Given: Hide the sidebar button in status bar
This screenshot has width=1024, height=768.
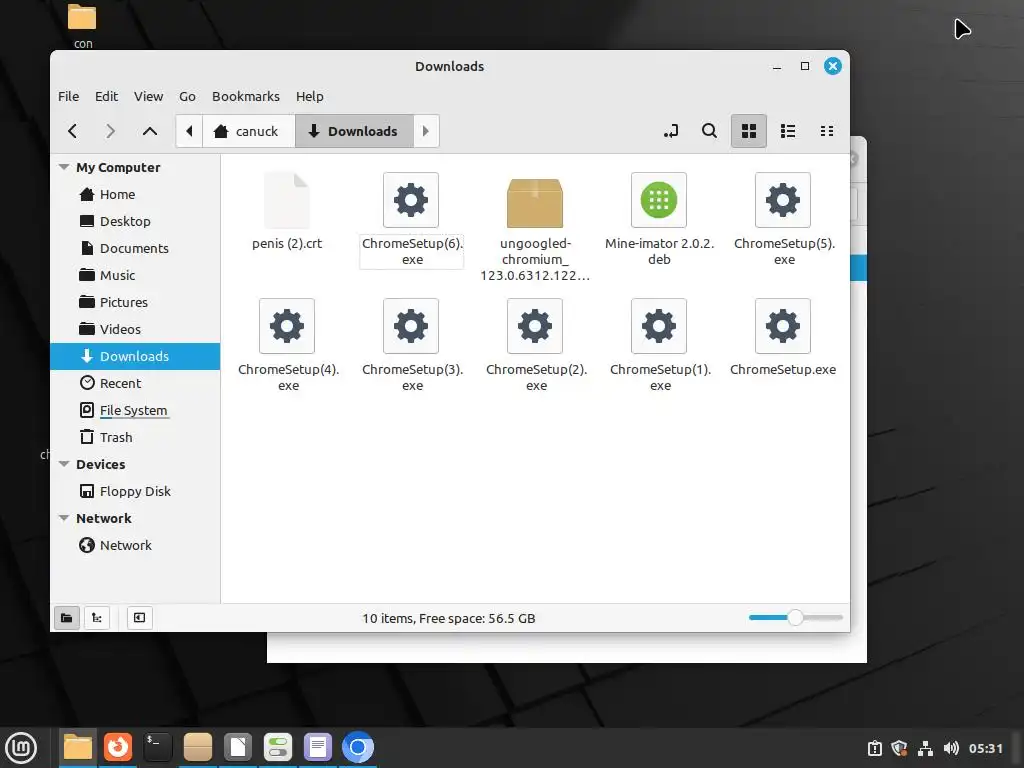Looking at the screenshot, I should coord(139,618).
